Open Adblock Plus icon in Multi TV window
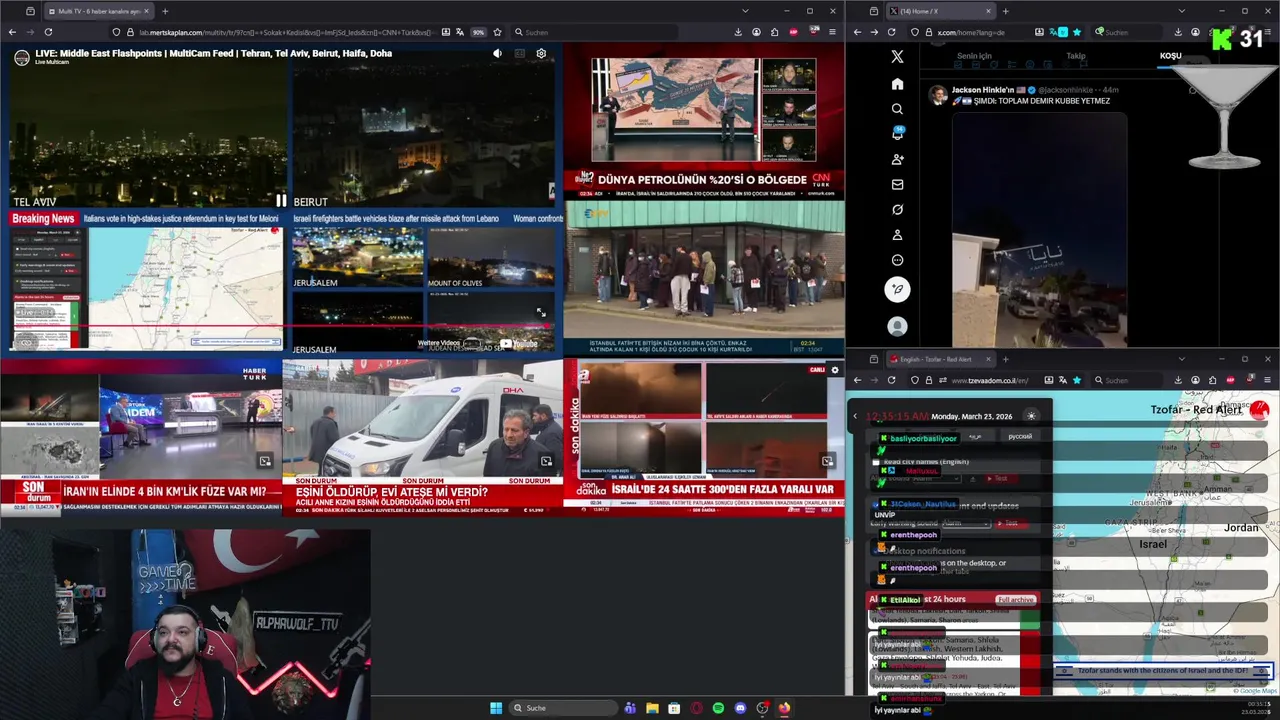 794,32
